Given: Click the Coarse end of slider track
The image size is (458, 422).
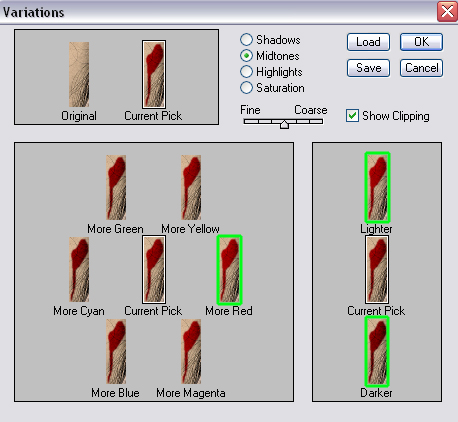Looking at the screenshot, I should click(320, 122).
